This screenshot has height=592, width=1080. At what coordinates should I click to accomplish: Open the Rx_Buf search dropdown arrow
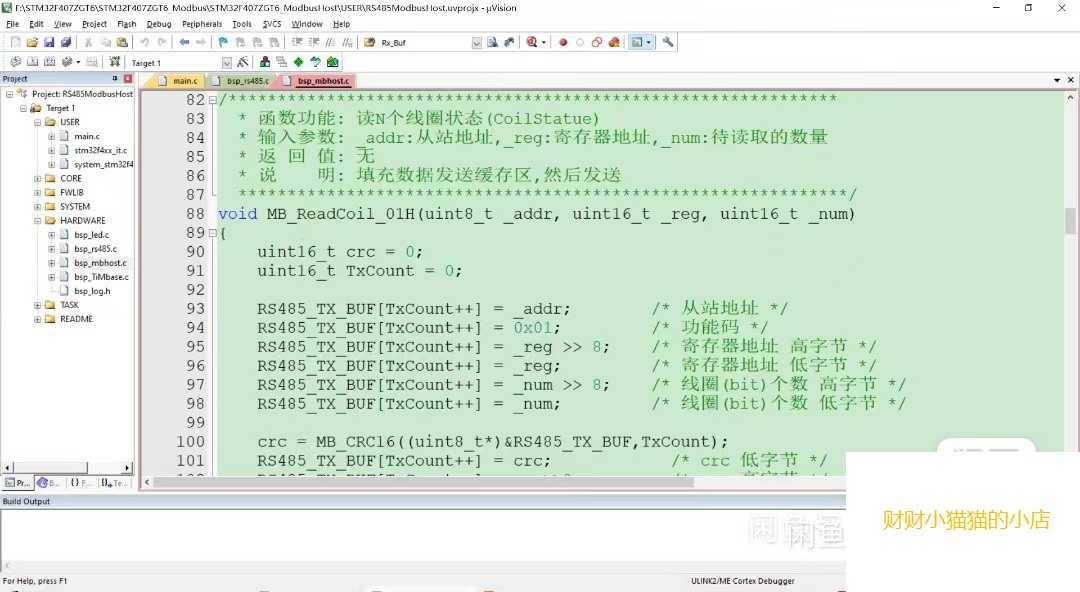tap(477, 43)
